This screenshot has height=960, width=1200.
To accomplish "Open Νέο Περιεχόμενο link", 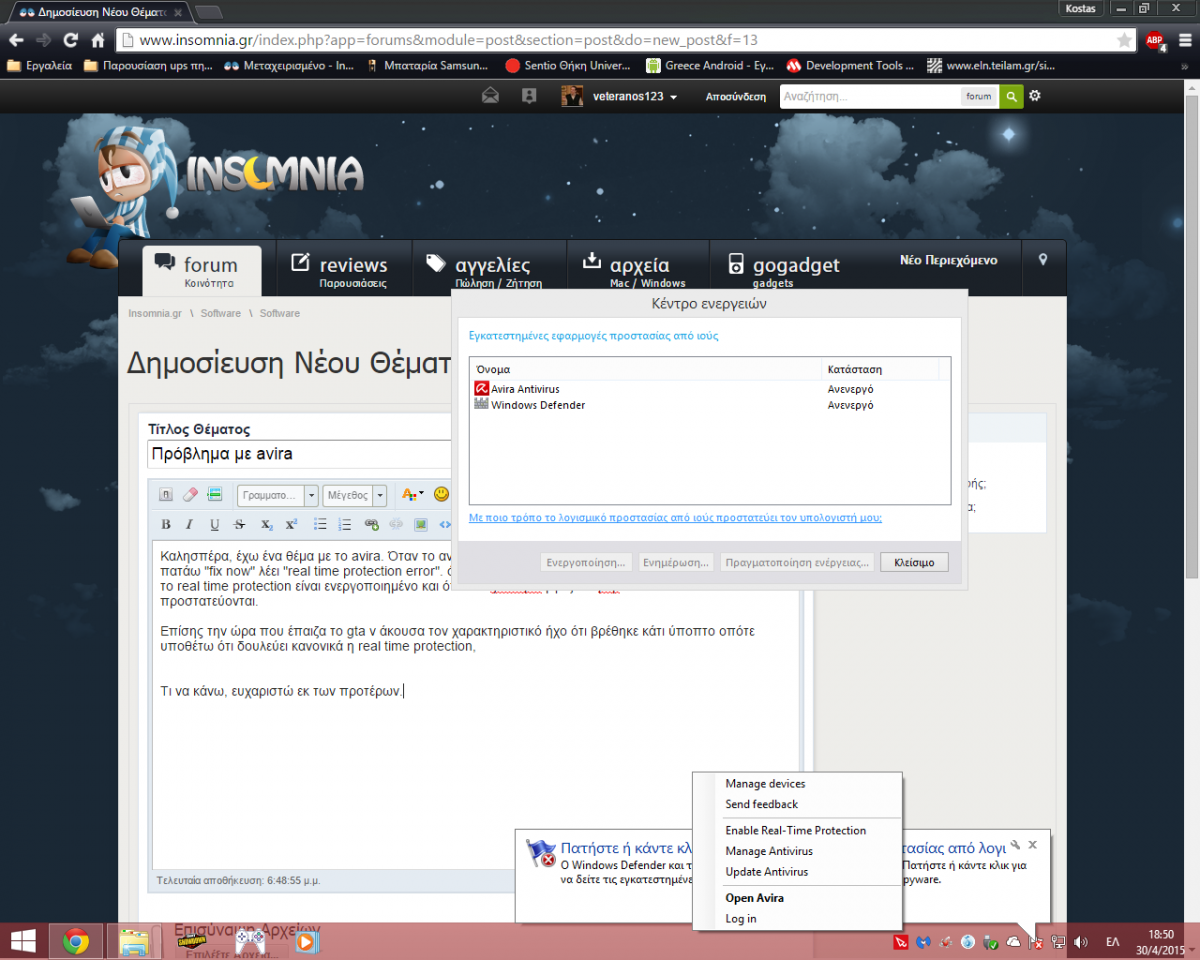I will (x=948, y=260).
